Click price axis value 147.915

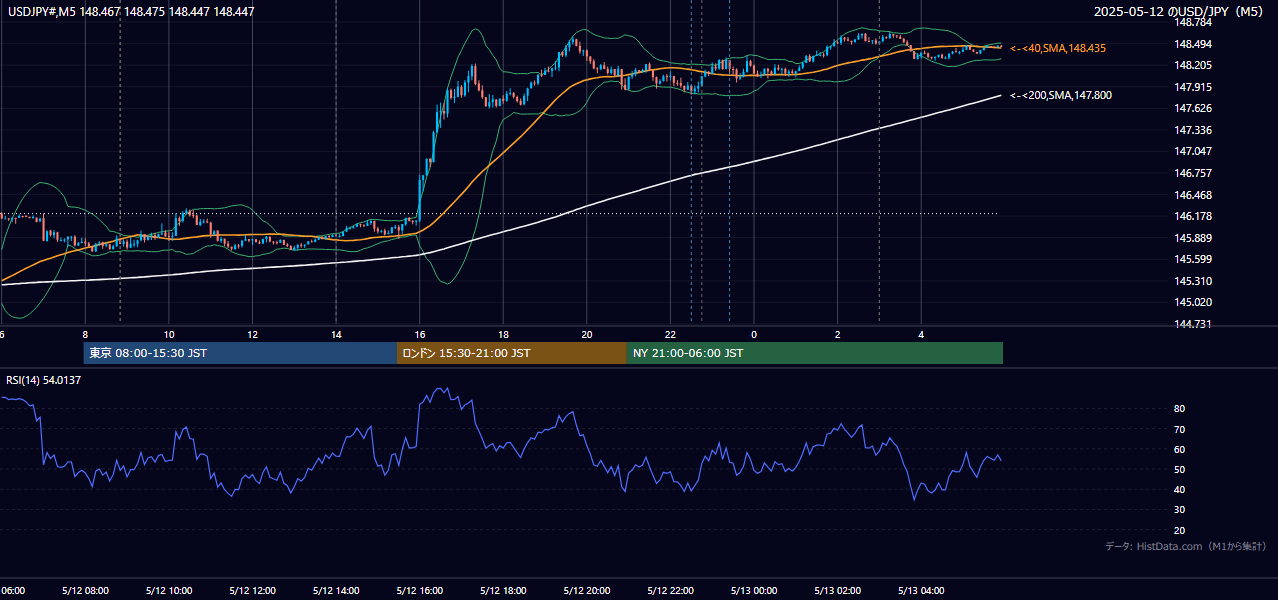[x=1193, y=87]
